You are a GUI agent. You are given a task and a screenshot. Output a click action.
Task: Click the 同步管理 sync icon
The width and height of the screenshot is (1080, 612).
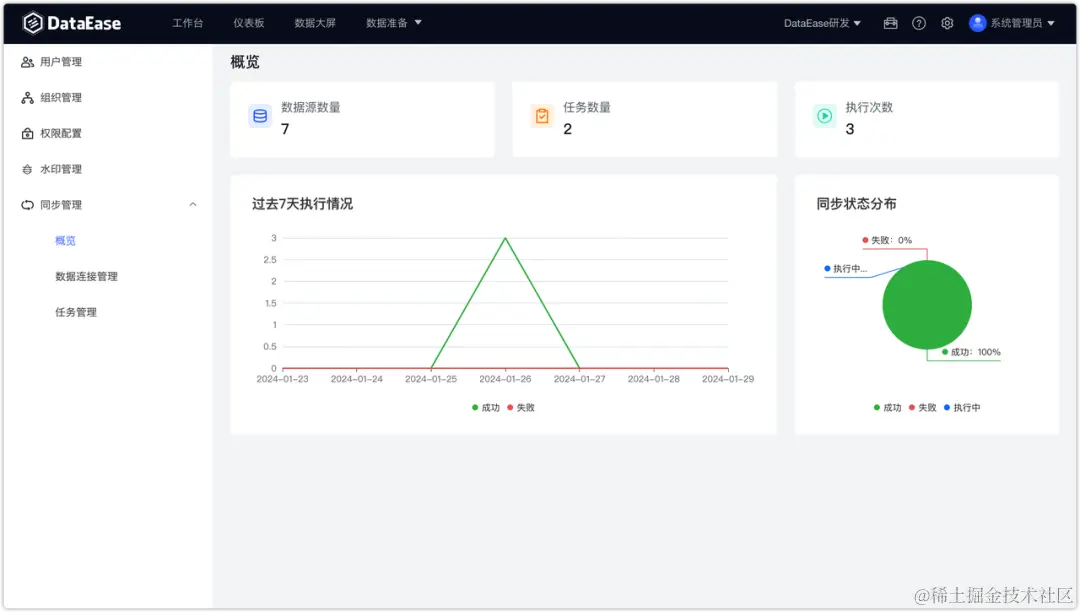point(27,205)
